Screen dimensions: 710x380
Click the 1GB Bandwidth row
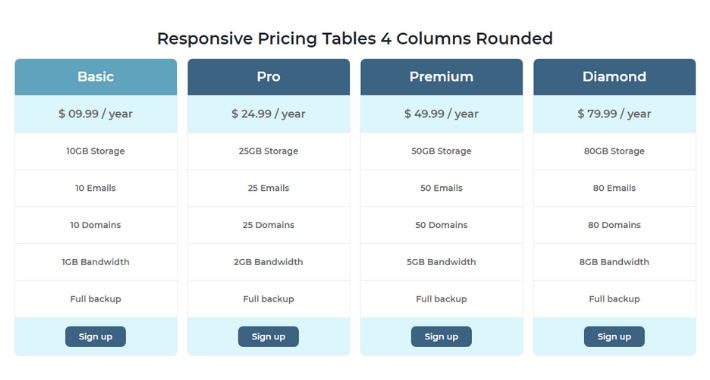96,262
